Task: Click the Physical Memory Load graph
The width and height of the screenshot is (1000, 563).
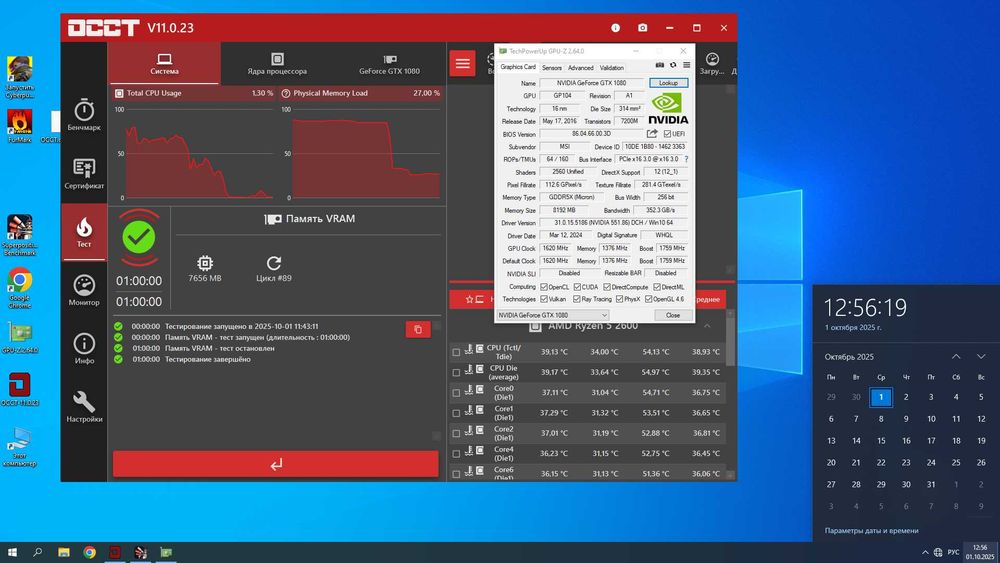Action: click(364, 153)
